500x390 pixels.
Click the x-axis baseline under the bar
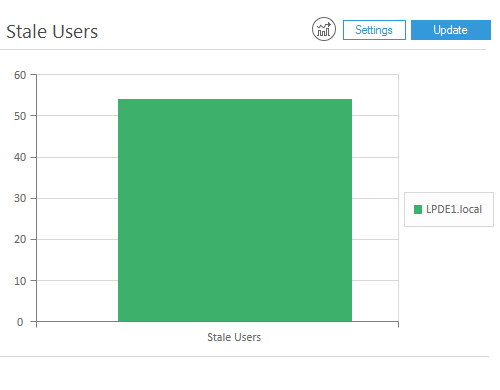pos(235,322)
